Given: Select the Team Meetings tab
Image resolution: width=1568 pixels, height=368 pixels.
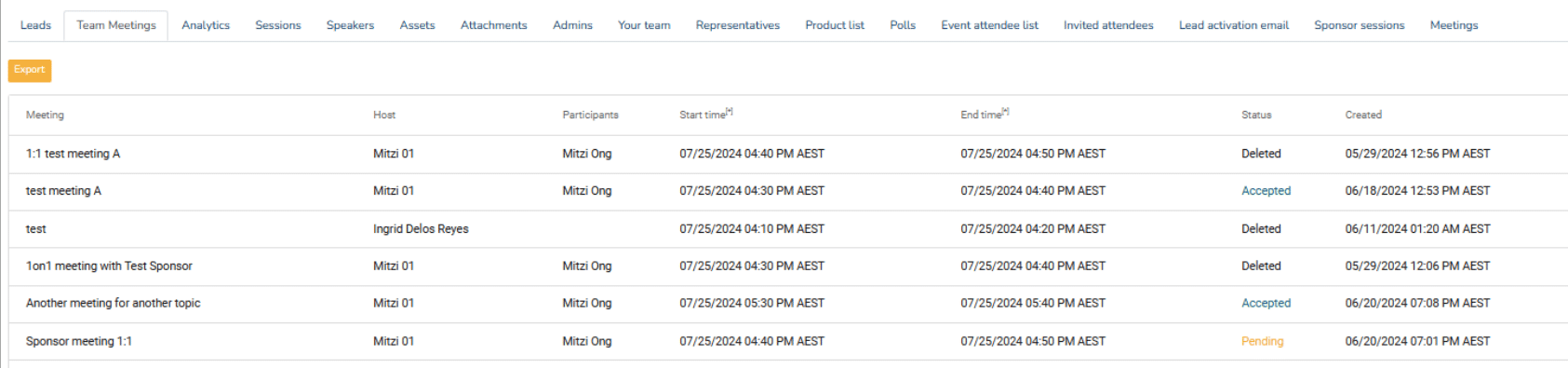Looking at the screenshot, I should click(x=116, y=25).
